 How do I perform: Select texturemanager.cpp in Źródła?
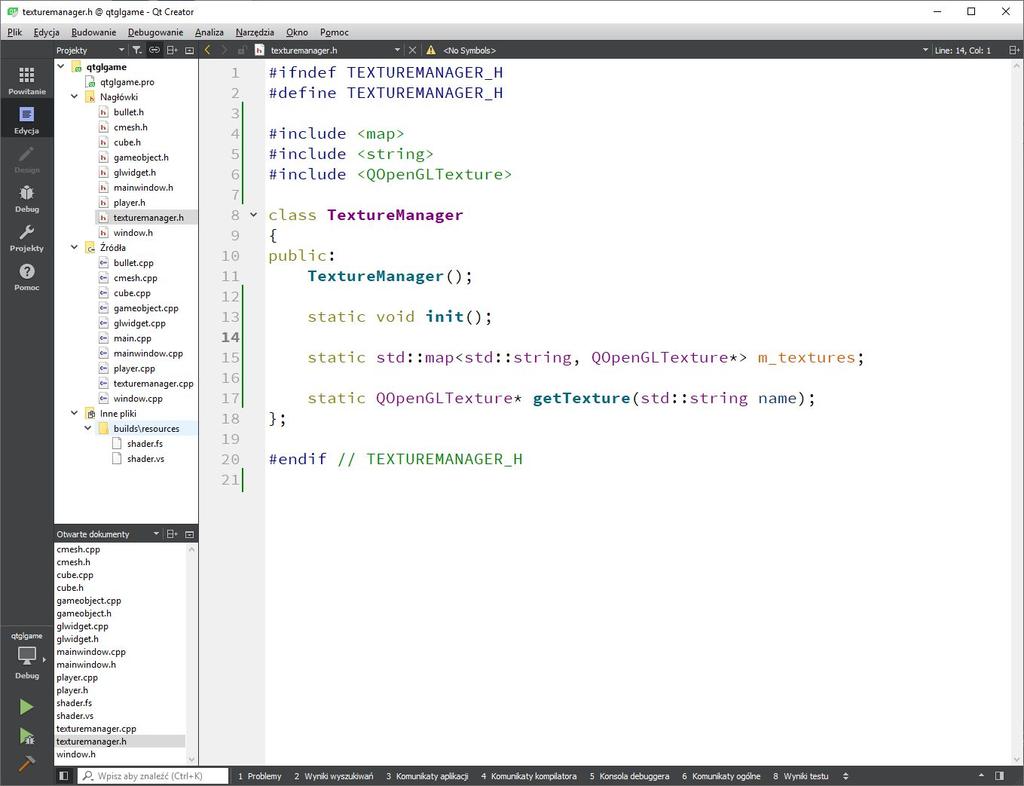pyautogui.click(x=153, y=383)
